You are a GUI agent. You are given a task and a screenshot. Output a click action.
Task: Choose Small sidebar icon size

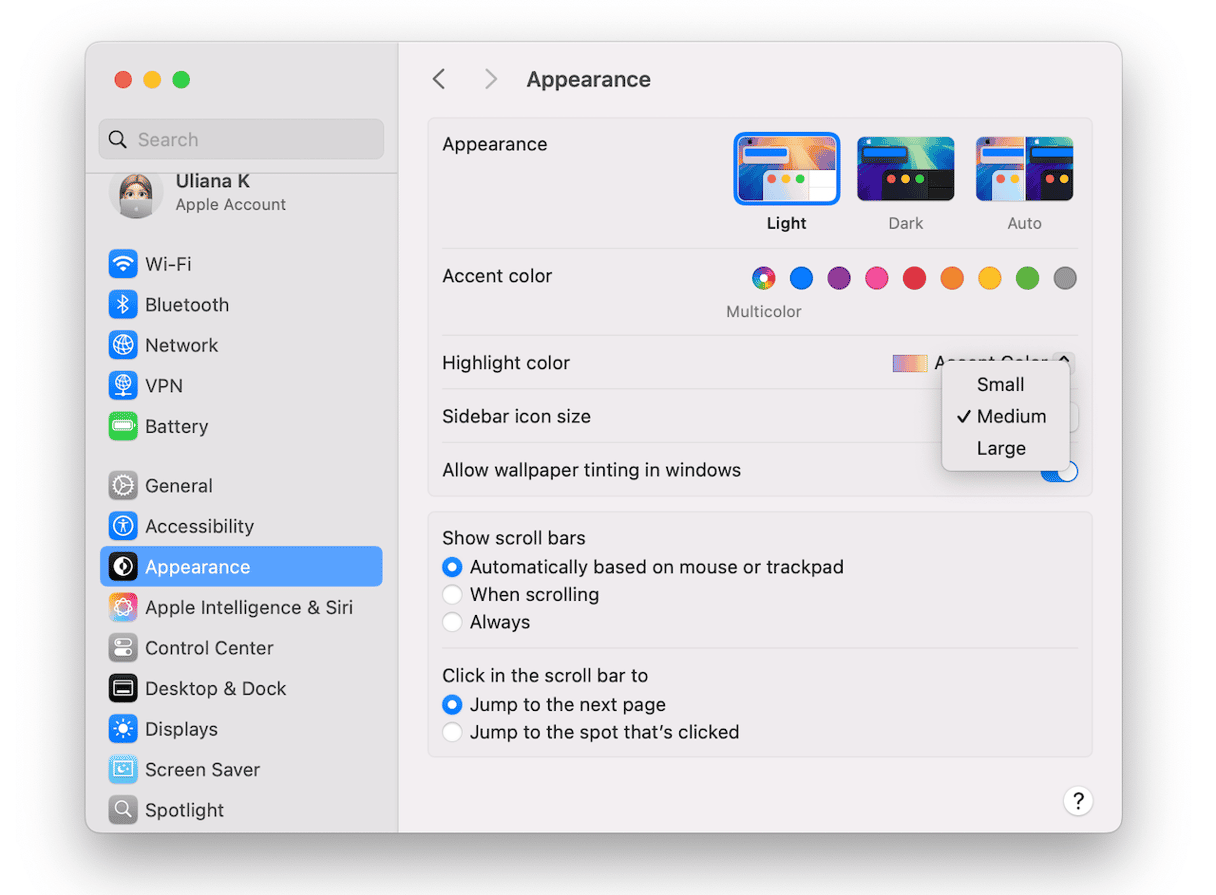point(1000,385)
